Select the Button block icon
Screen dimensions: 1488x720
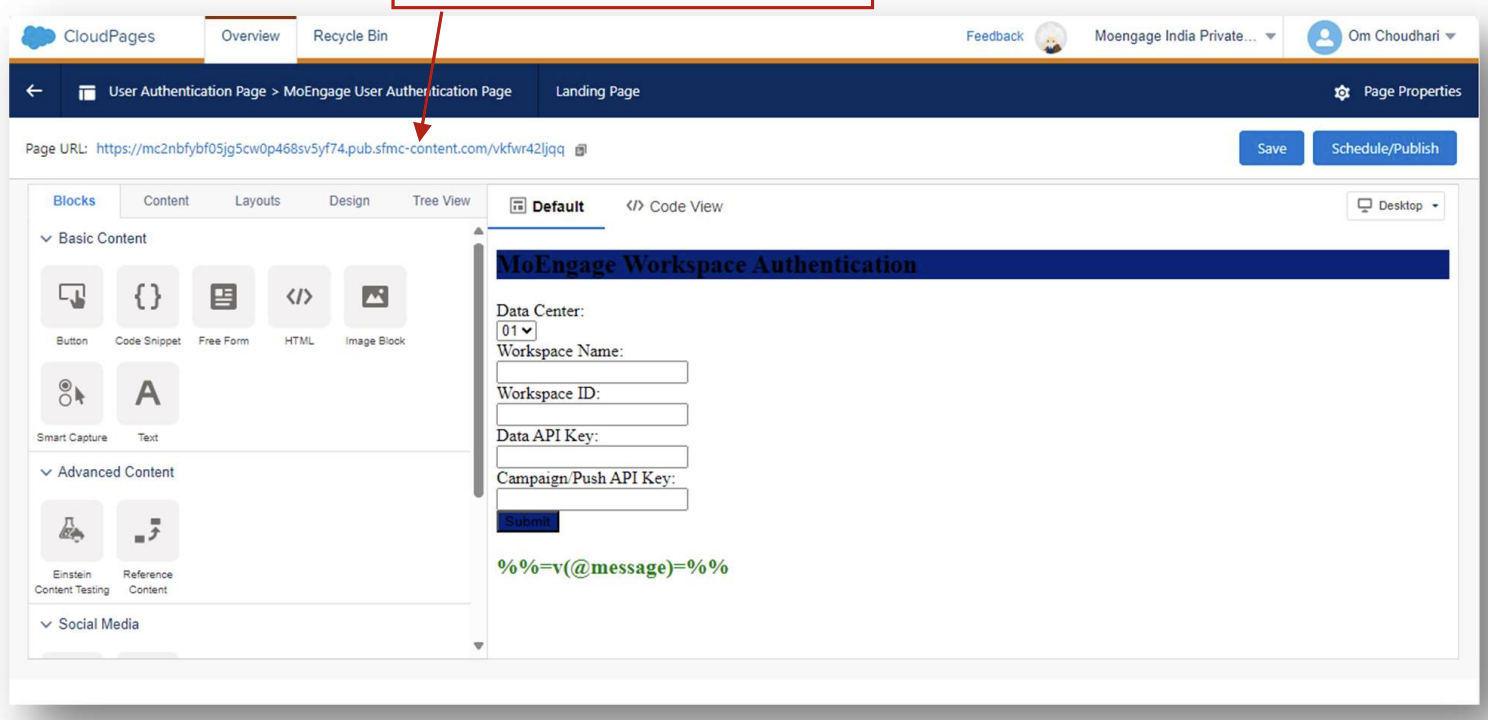click(72, 296)
